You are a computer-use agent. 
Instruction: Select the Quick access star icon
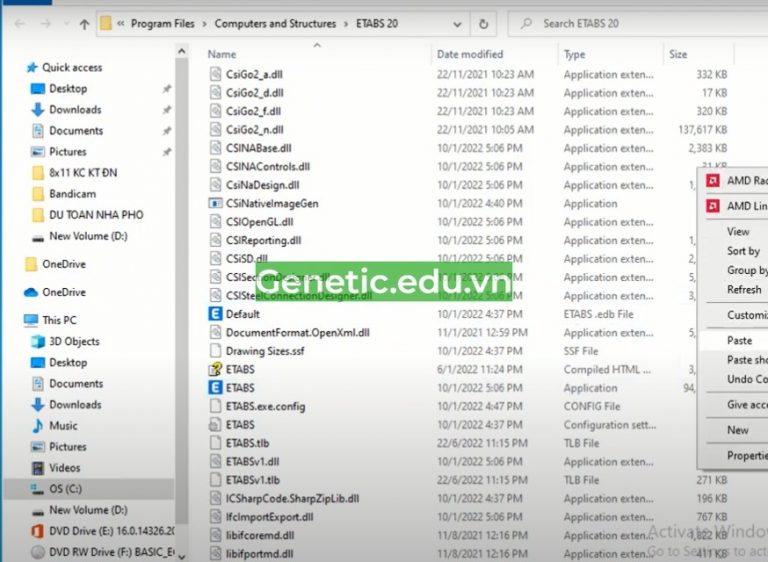click(x=32, y=68)
